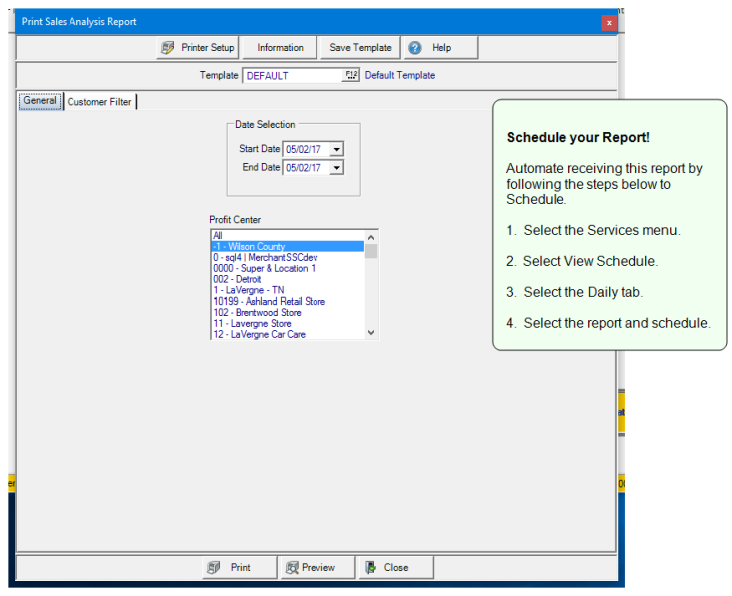
Task: Select the General tab
Action: pos(40,101)
